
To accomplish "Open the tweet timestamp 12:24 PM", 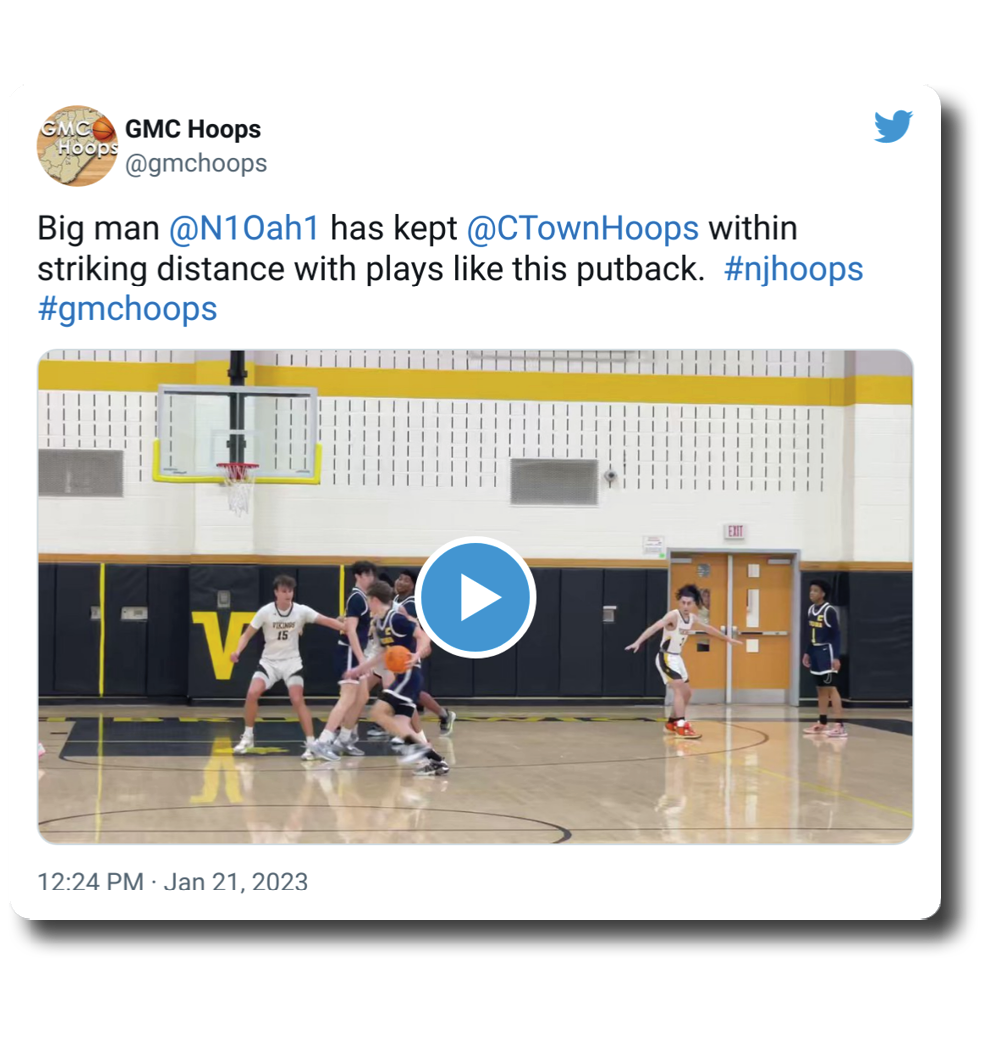I will point(90,881).
